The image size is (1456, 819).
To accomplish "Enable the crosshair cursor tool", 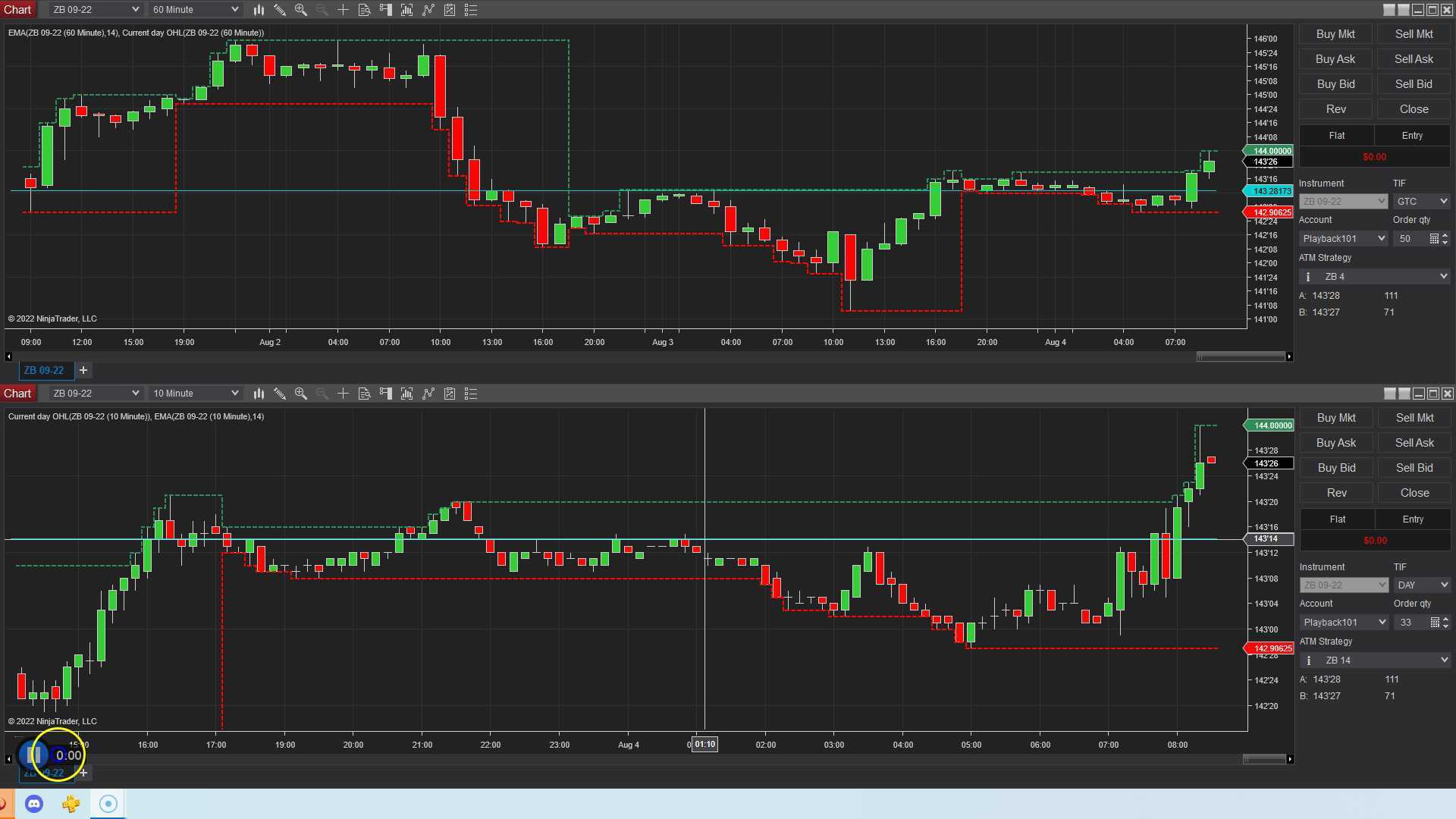I will 343,10.
